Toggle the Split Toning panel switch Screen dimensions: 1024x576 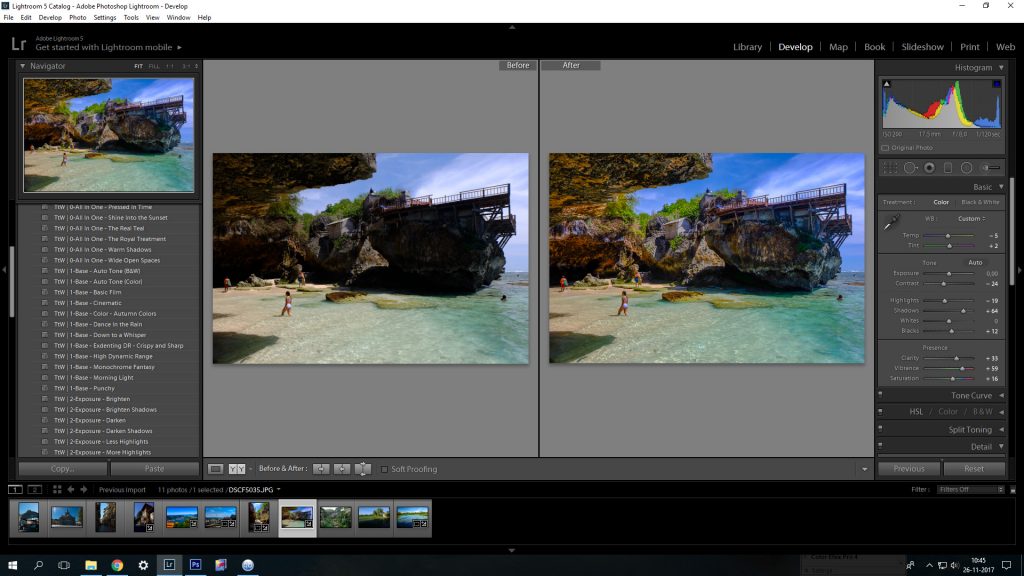point(880,429)
